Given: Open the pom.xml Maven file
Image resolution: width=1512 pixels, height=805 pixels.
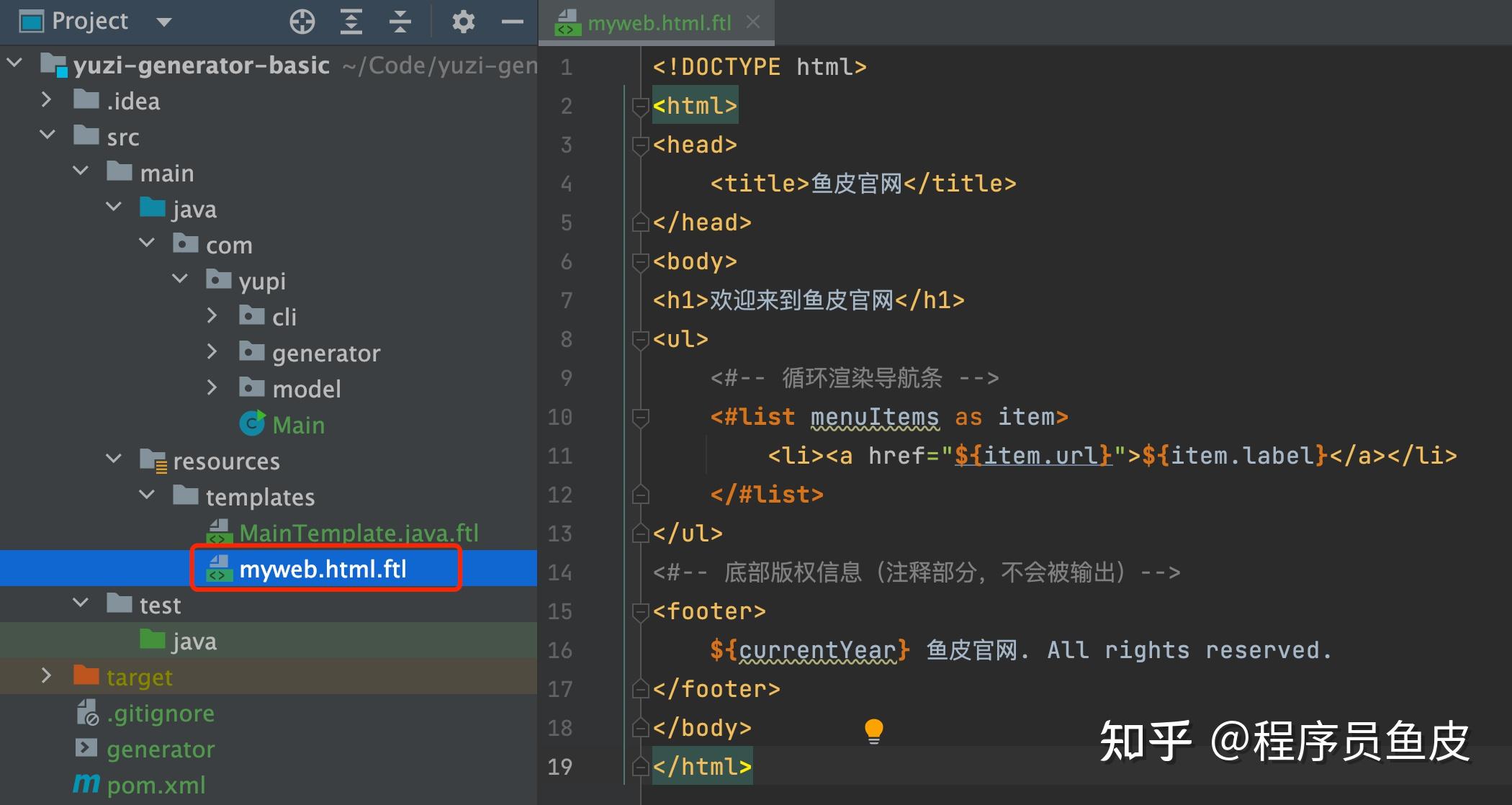Looking at the screenshot, I should (x=156, y=785).
